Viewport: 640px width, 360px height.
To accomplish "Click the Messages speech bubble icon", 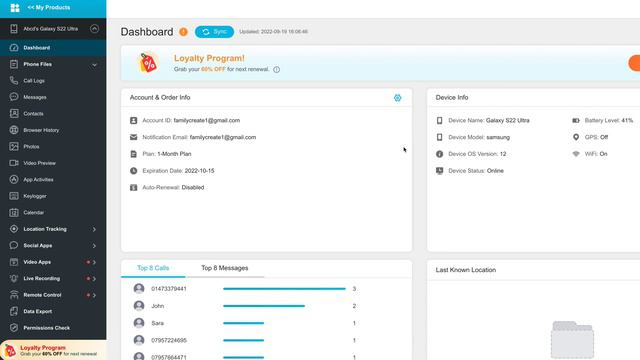I will pos(14,97).
